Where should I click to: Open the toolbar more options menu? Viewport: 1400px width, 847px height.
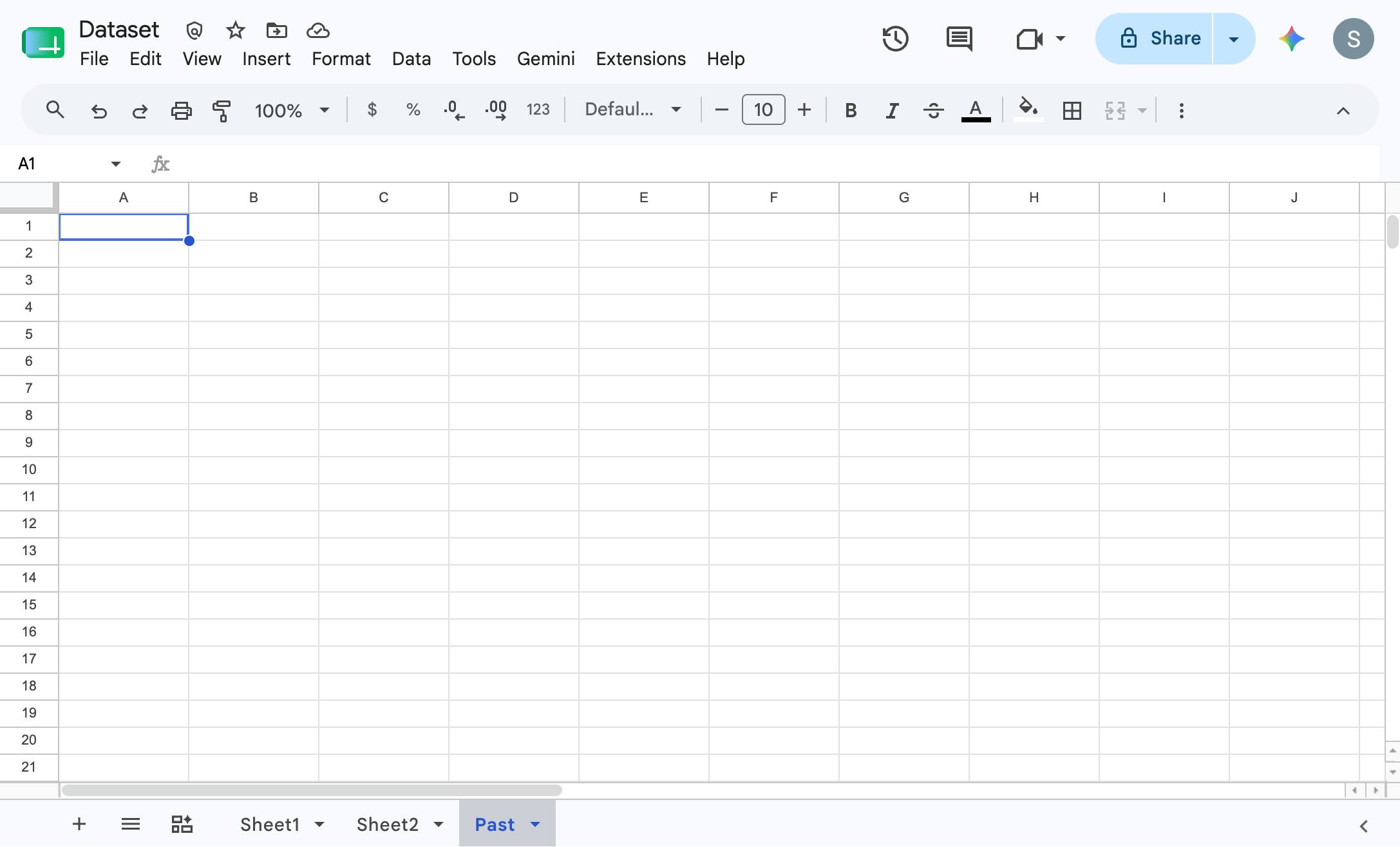[1181, 111]
